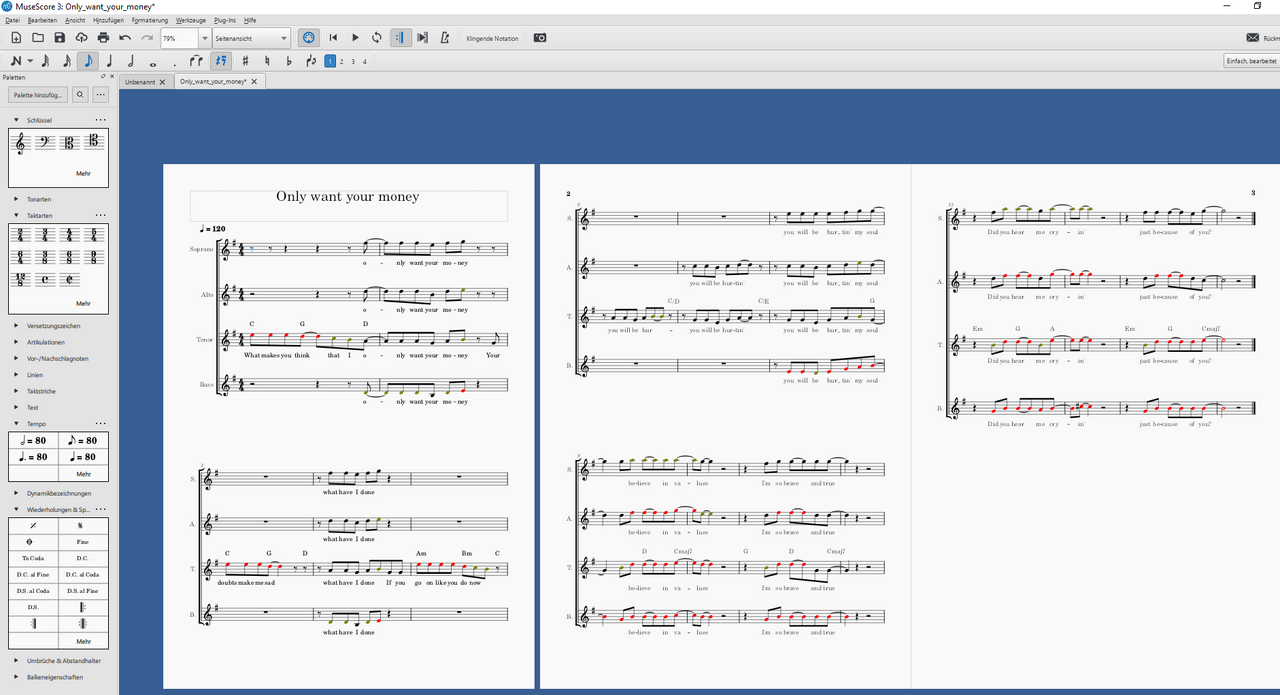Rewind playback to the start
The height and width of the screenshot is (695, 1280).
coord(333,38)
